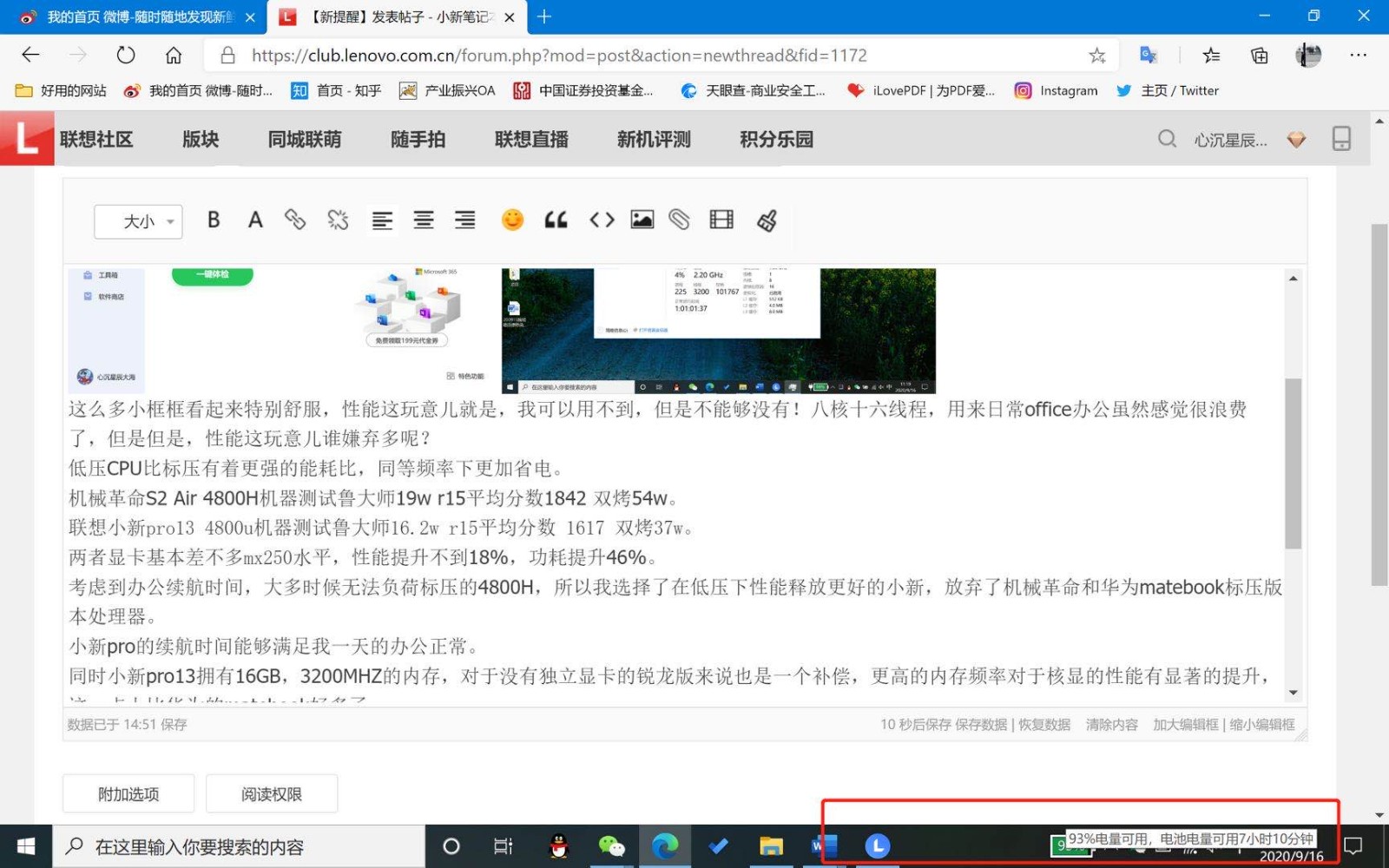
Task: Click the Windows taskbar search box
Action: click(239, 846)
